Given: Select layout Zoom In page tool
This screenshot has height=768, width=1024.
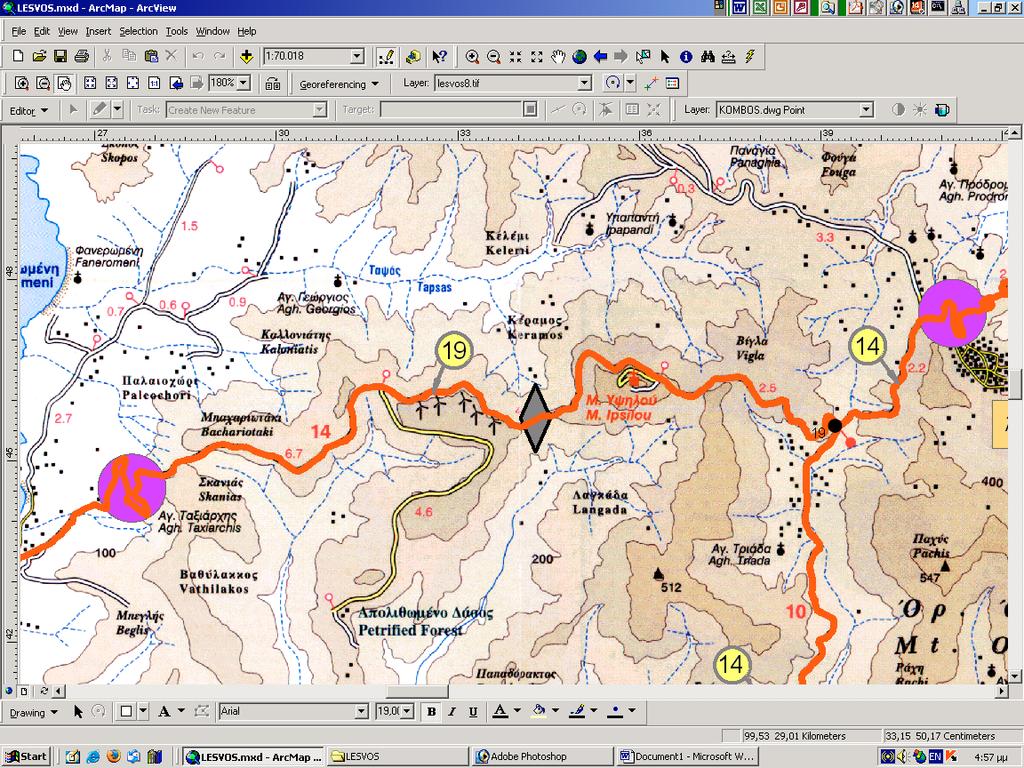Looking at the screenshot, I should point(22,84).
